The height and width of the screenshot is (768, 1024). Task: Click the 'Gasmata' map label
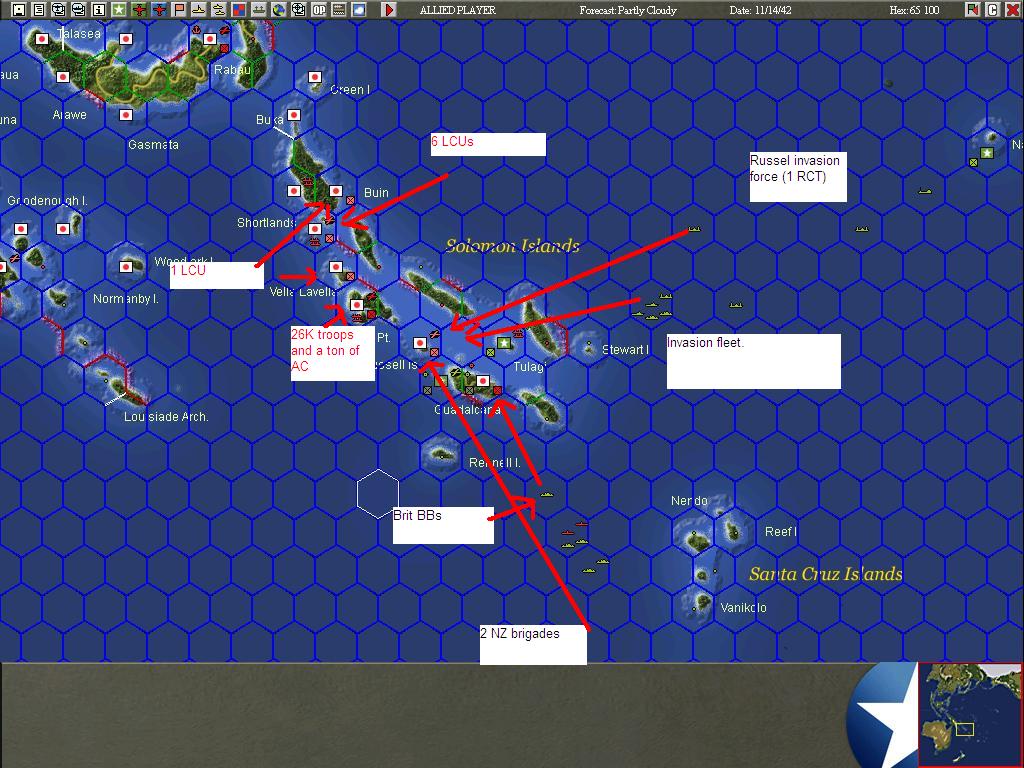[x=153, y=145]
